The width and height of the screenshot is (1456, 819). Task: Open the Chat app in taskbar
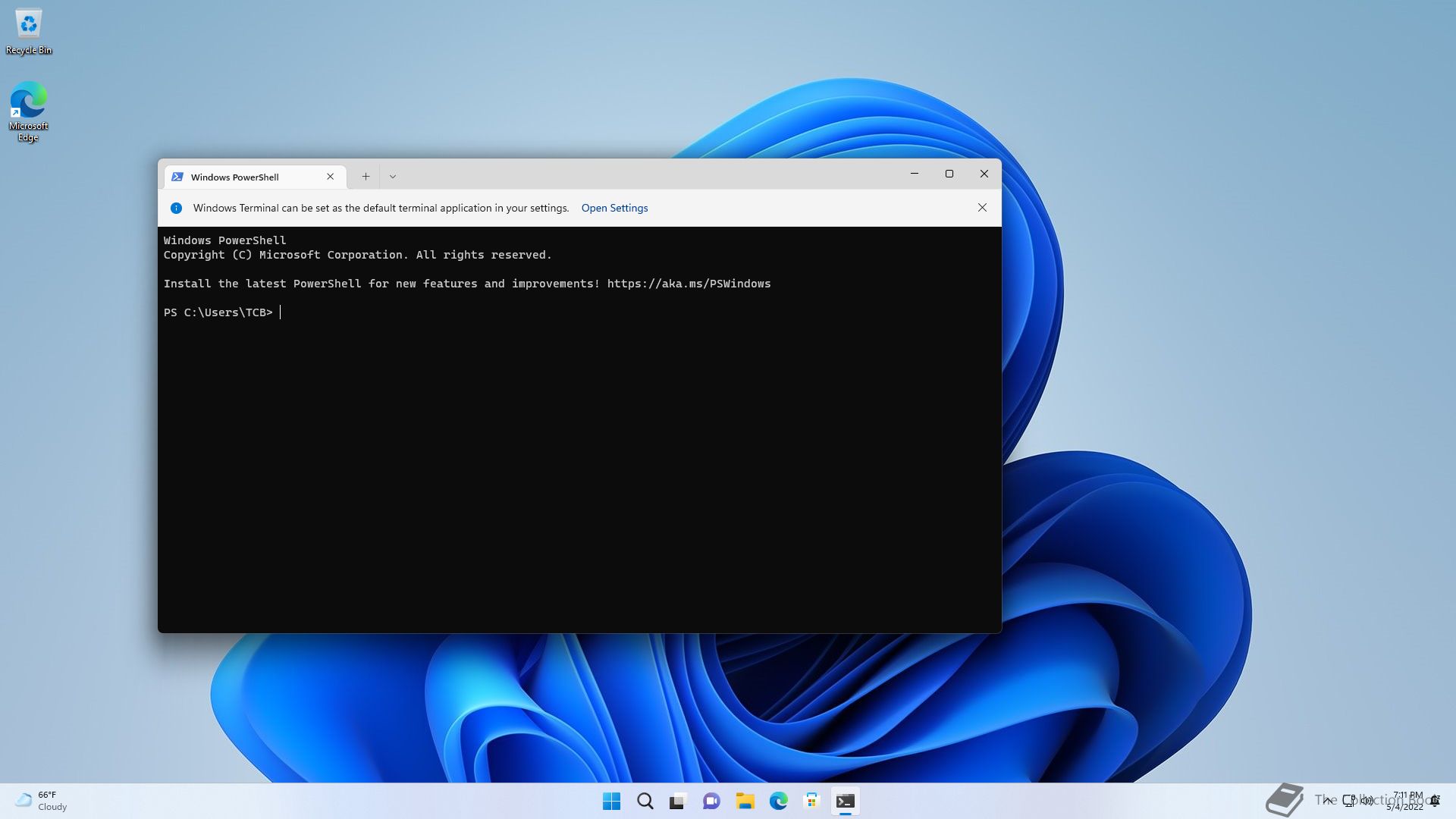711,801
